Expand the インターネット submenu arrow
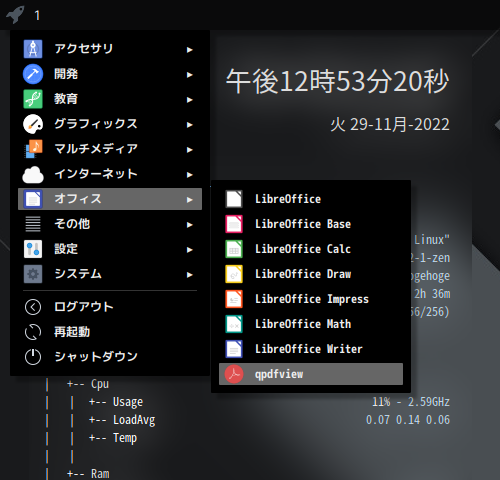 click(190, 175)
